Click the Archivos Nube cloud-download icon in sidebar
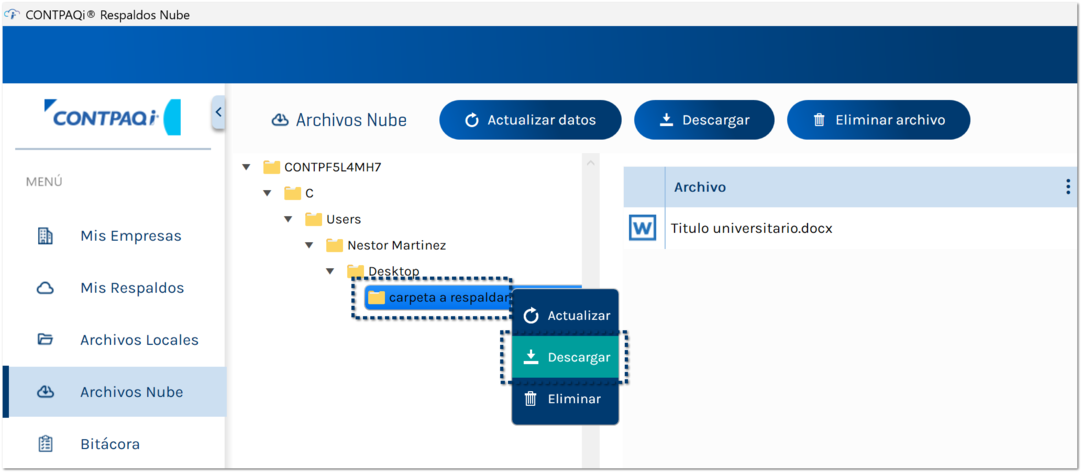Image resolution: width=1082 pixels, height=473 pixels. [x=45, y=392]
